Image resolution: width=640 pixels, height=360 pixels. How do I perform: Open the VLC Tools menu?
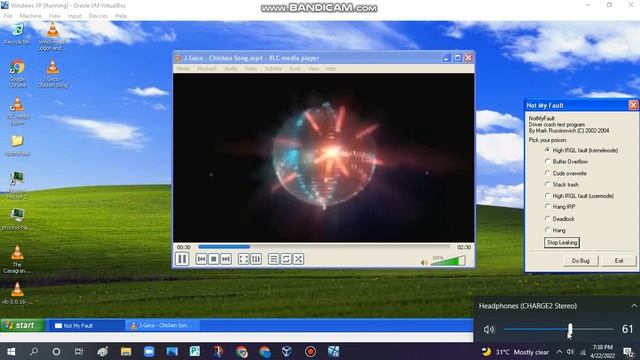pyautogui.click(x=295, y=69)
